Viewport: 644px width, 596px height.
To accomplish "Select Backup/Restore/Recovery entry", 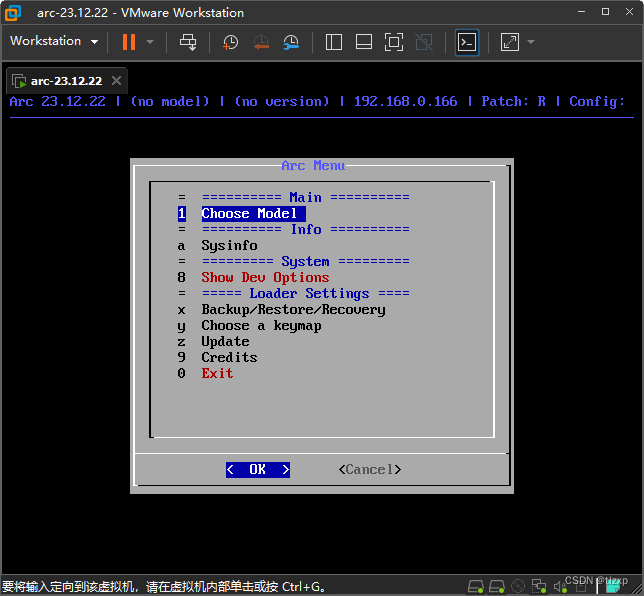I will pyautogui.click(x=293, y=310).
